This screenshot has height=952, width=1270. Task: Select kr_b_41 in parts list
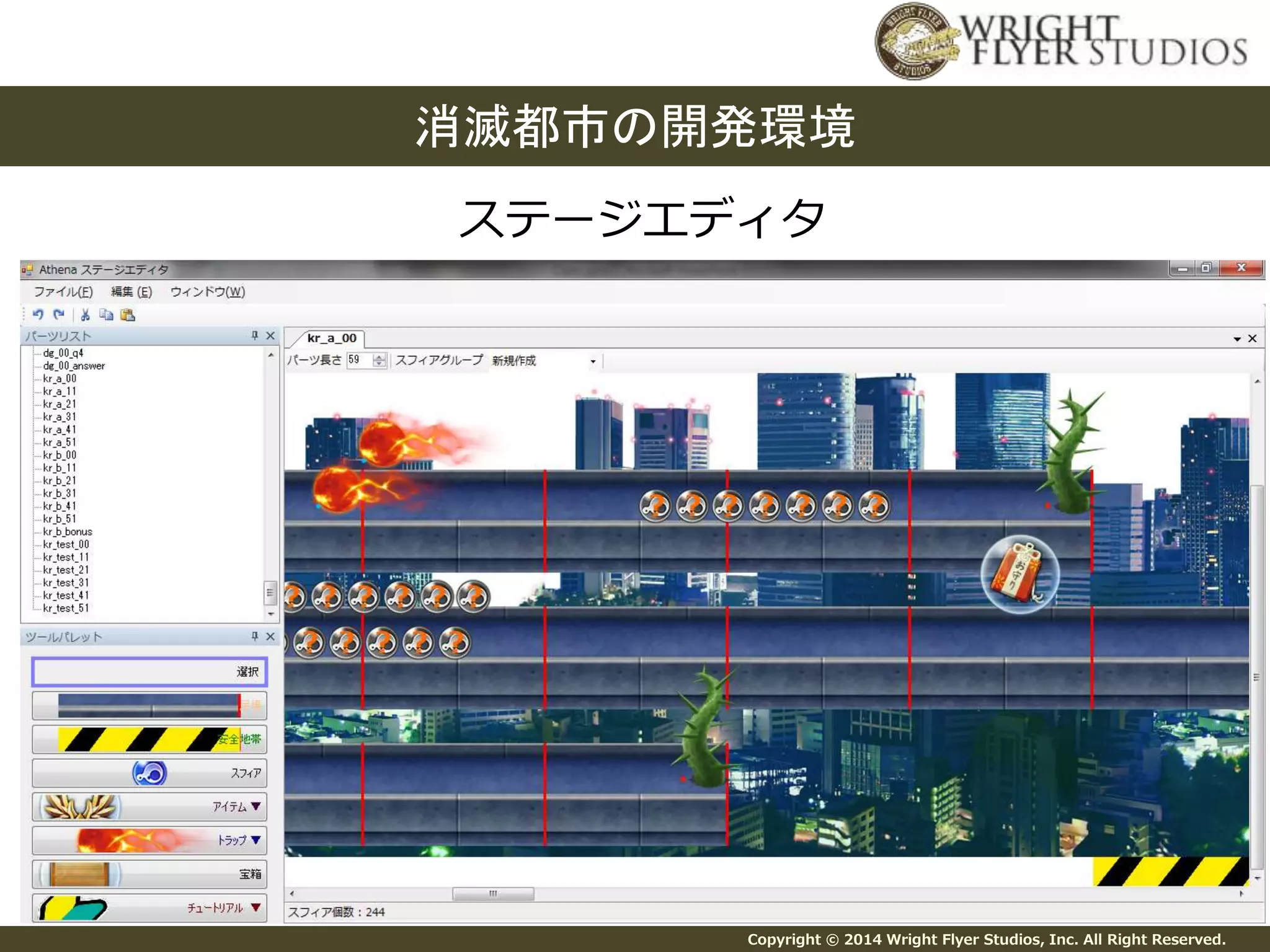click(60, 506)
